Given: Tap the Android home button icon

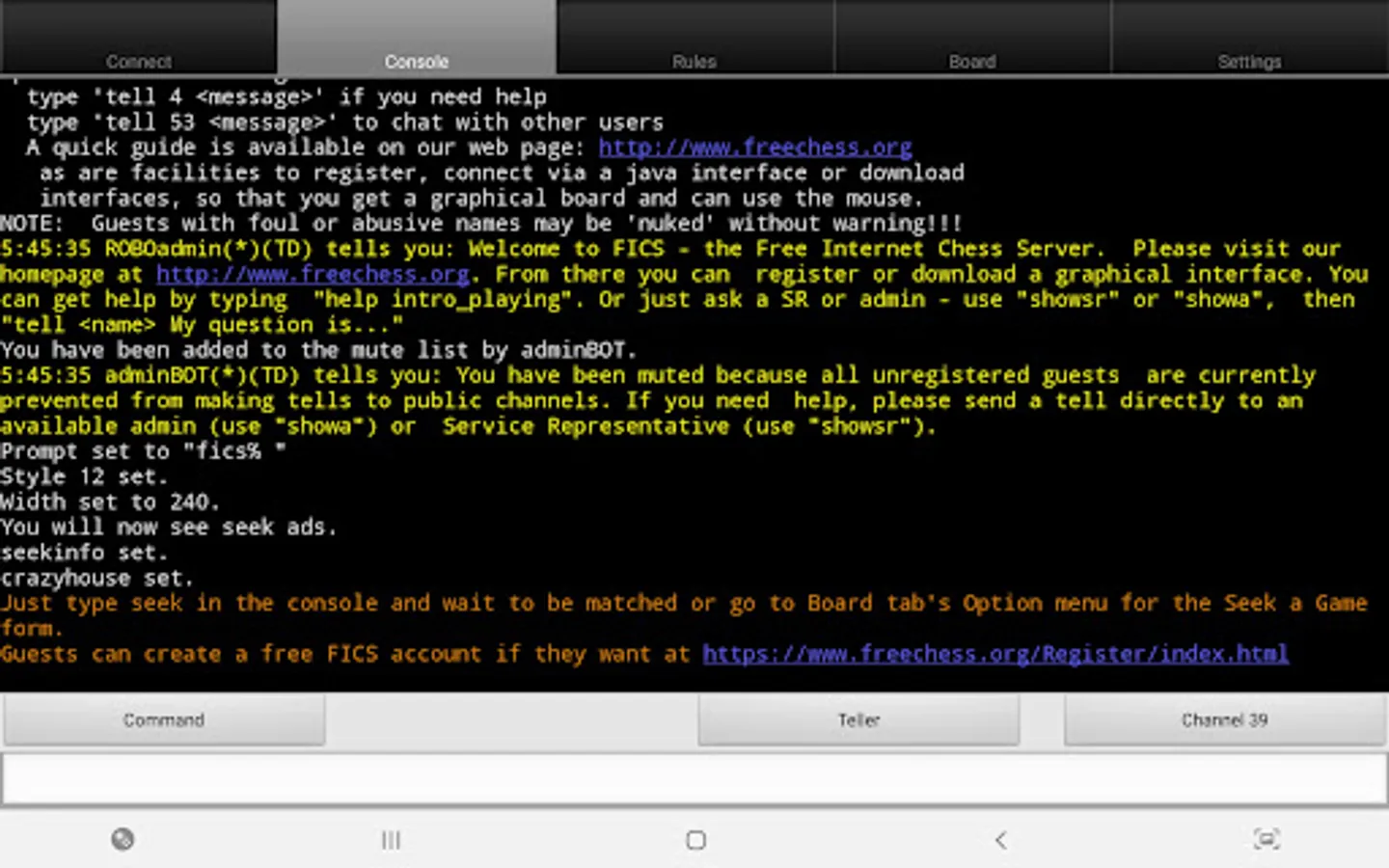Looking at the screenshot, I should tap(695, 840).
